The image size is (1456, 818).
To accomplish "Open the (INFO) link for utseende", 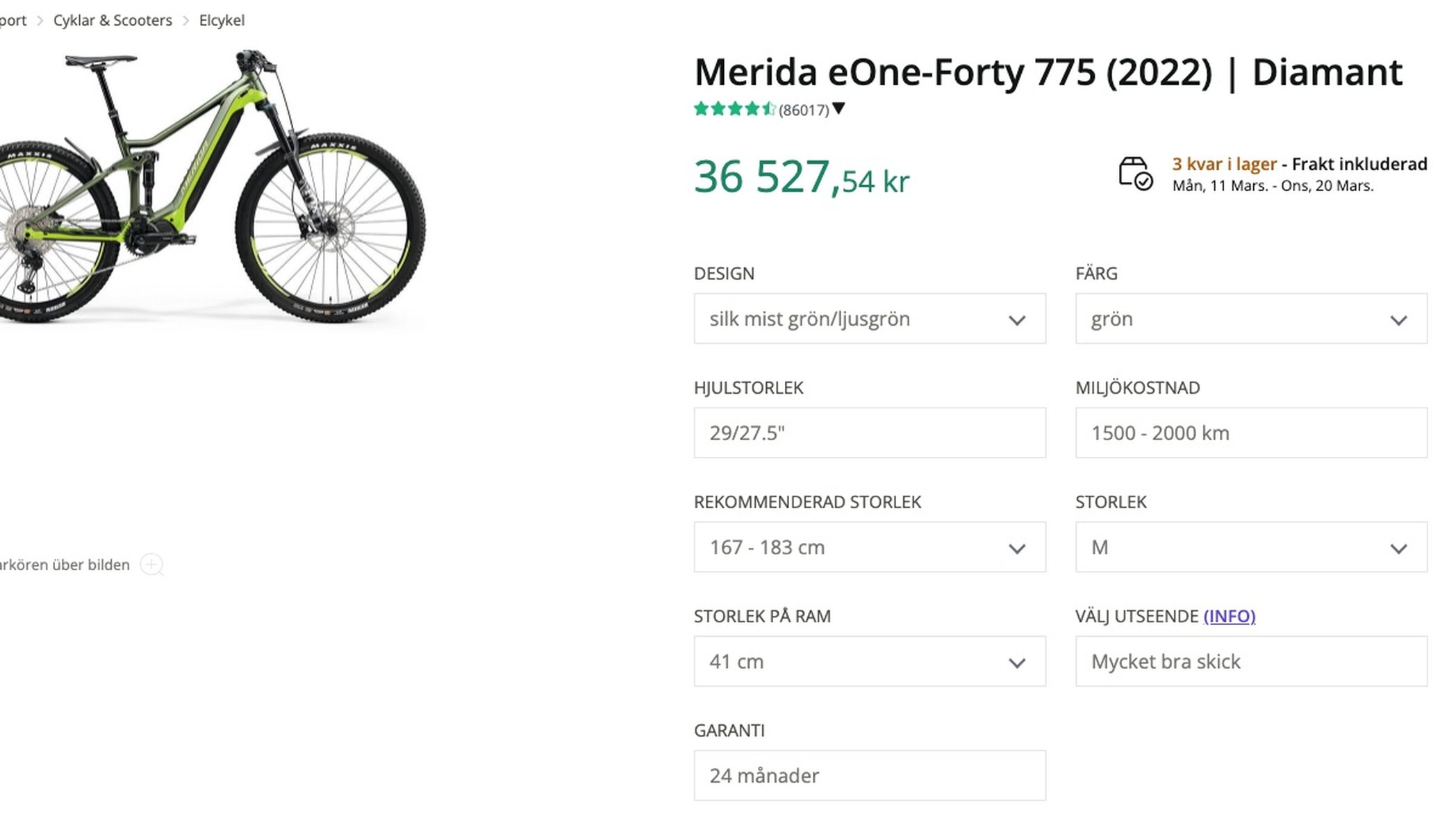I will pos(1229,616).
